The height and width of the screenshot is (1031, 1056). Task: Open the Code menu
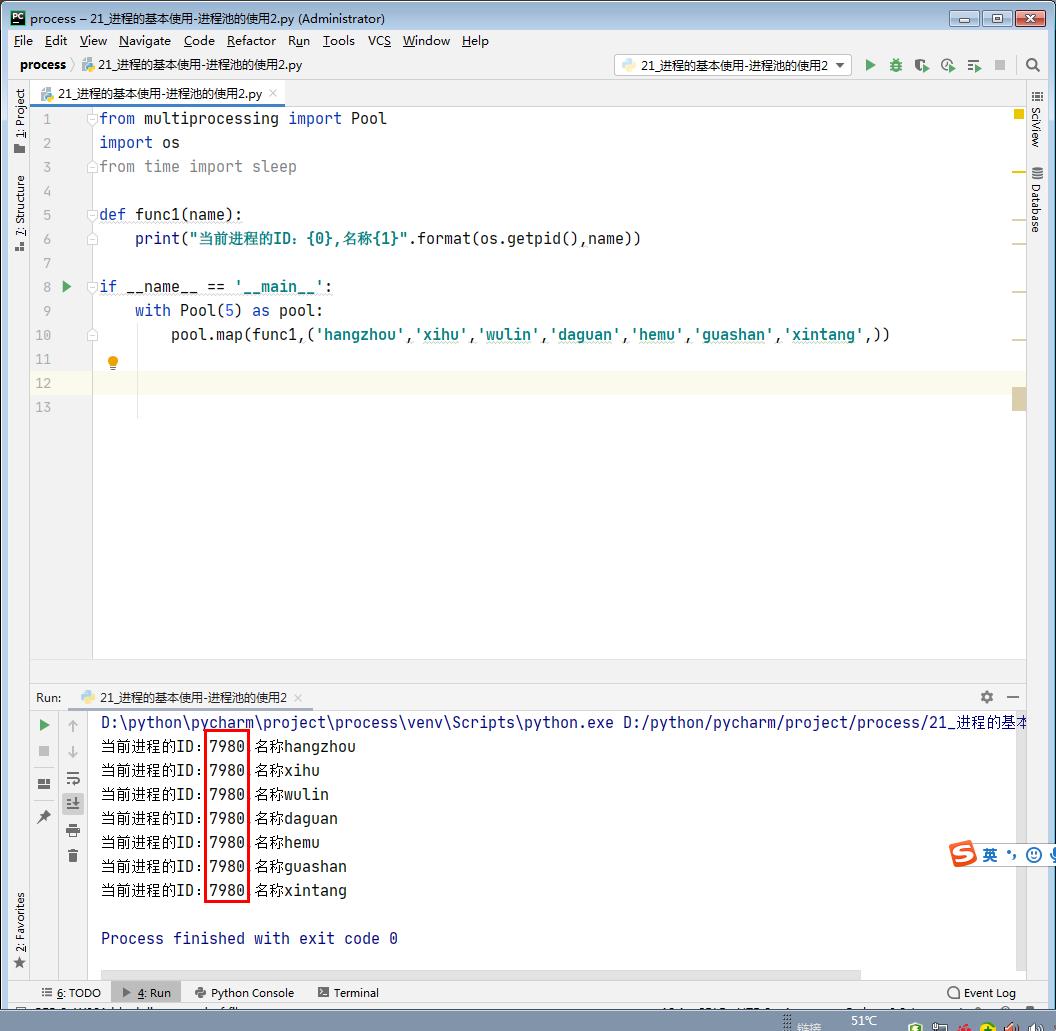[x=199, y=41]
